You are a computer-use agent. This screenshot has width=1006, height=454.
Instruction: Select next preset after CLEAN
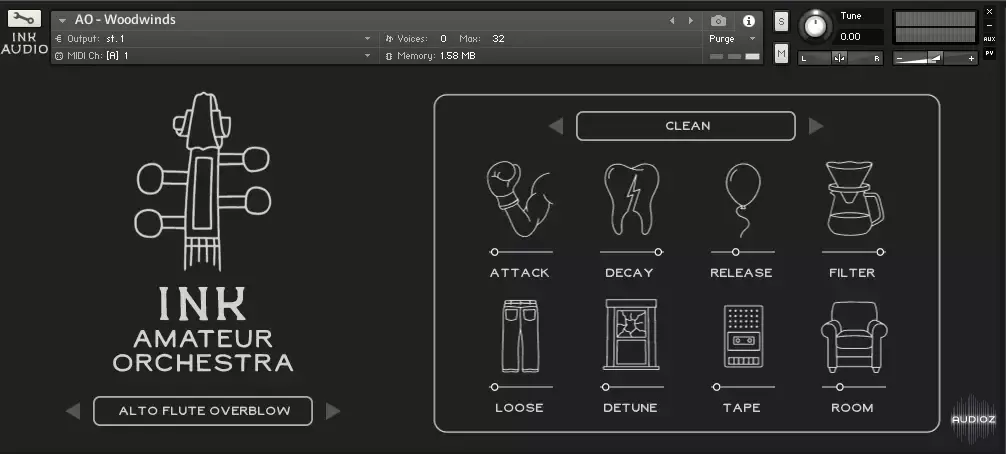[816, 126]
